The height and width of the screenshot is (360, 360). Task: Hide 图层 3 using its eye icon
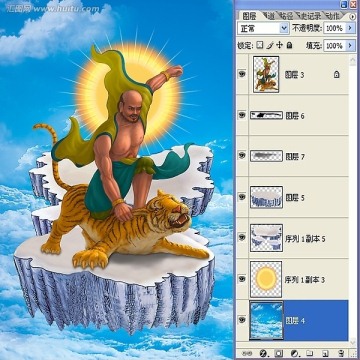pos(242,74)
